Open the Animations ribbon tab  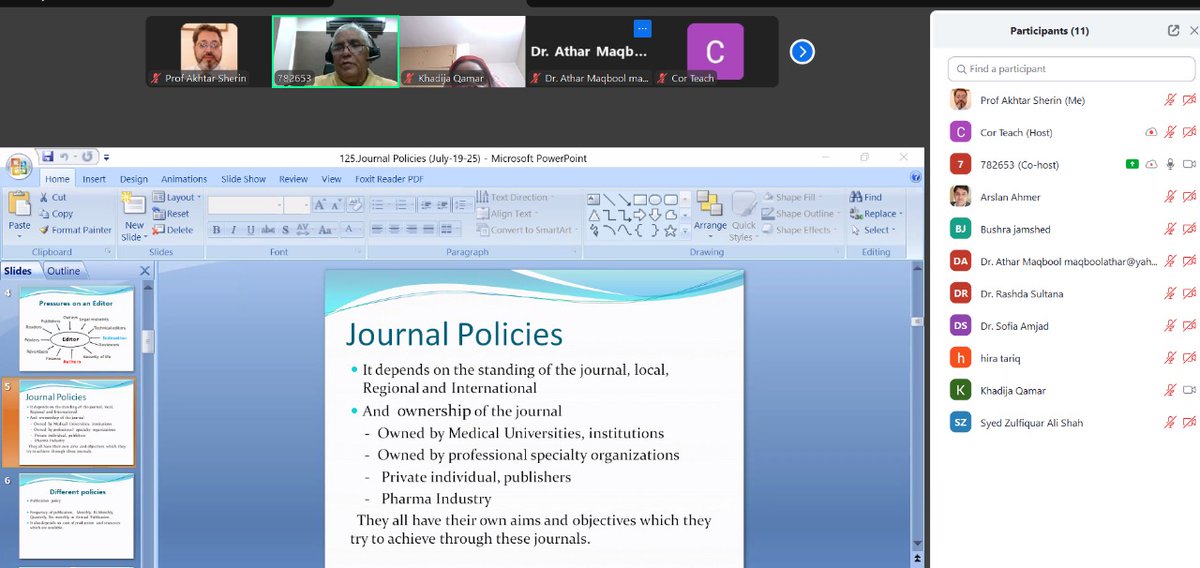pyautogui.click(x=184, y=179)
